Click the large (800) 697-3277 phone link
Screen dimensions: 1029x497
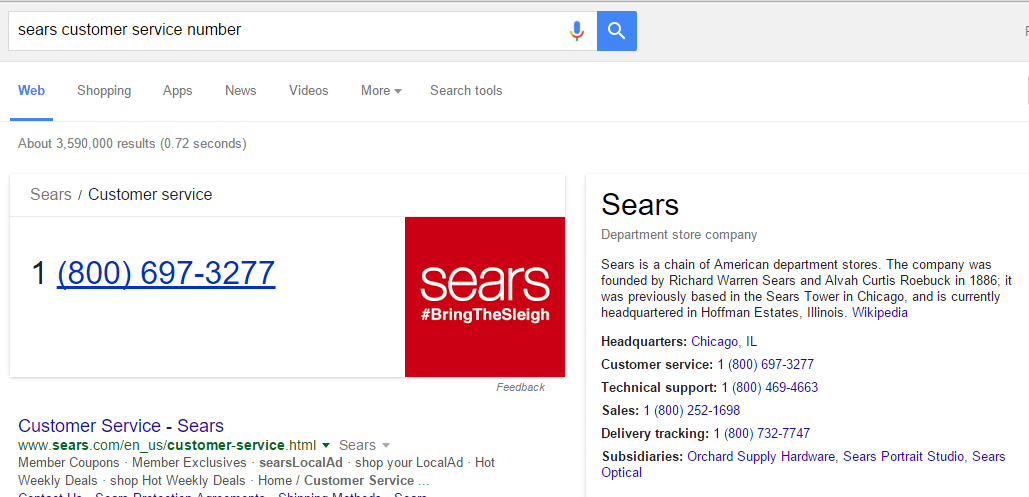click(166, 273)
